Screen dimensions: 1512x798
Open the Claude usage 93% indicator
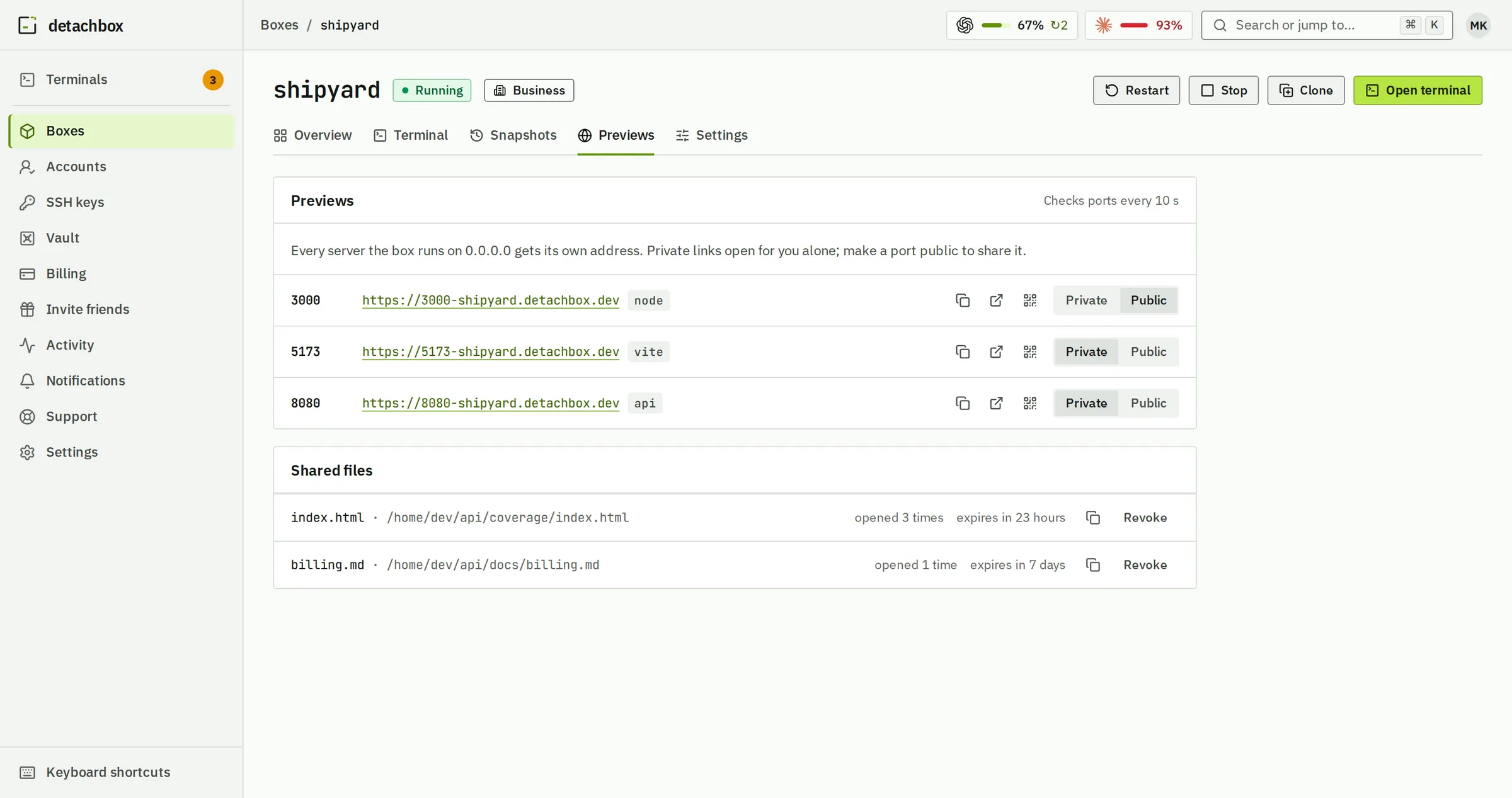click(1138, 25)
